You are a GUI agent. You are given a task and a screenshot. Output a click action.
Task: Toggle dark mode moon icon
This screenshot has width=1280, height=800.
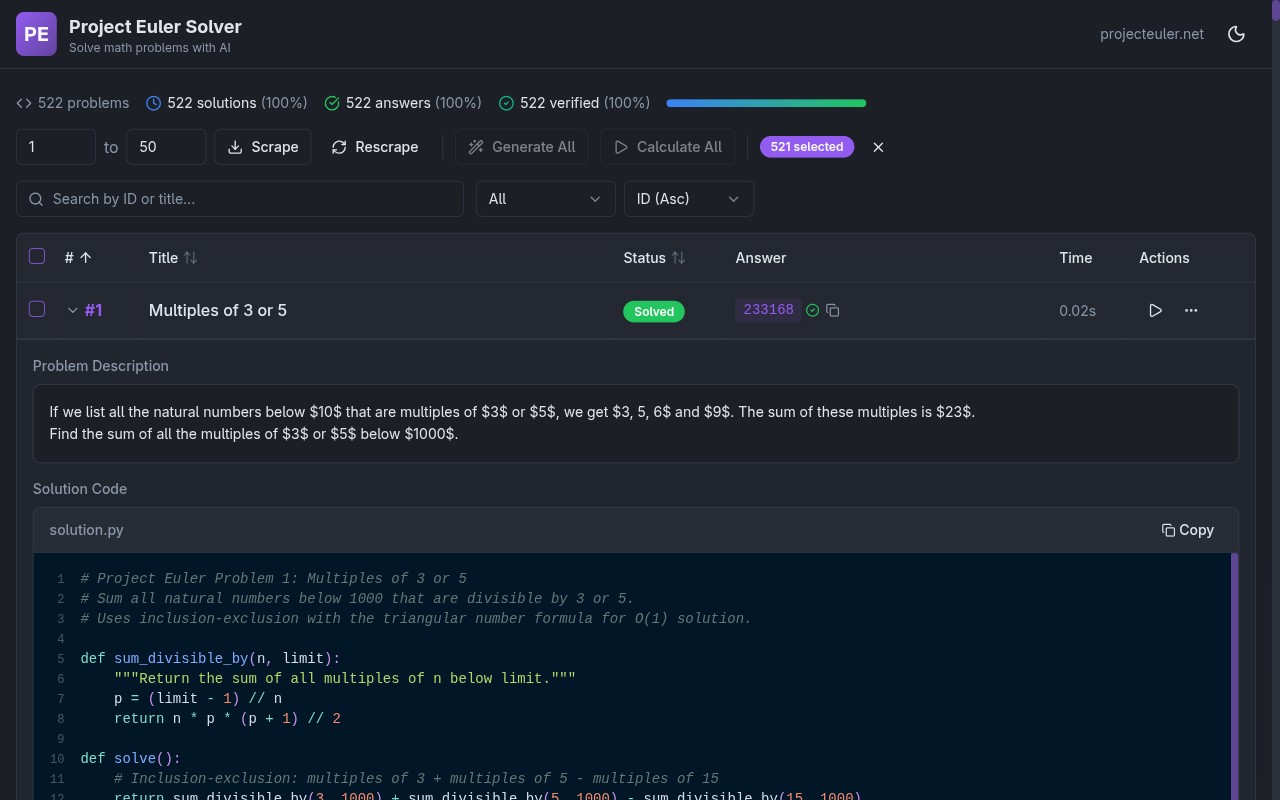1236,34
